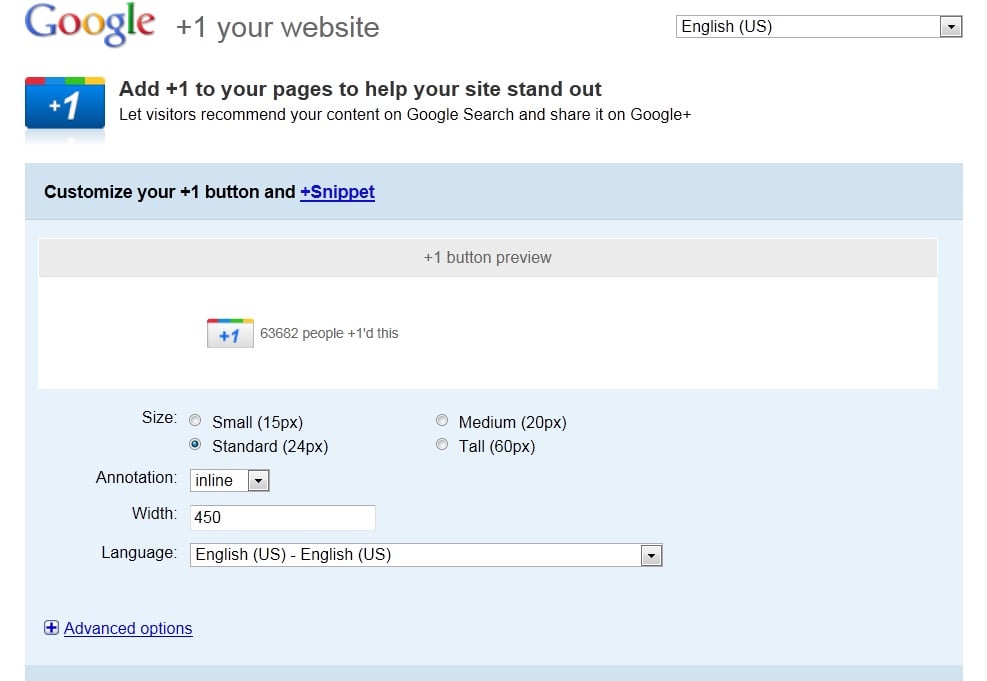This screenshot has height=681, width=987.
Task: Click the +1 button preview header bar
Action: 487,257
